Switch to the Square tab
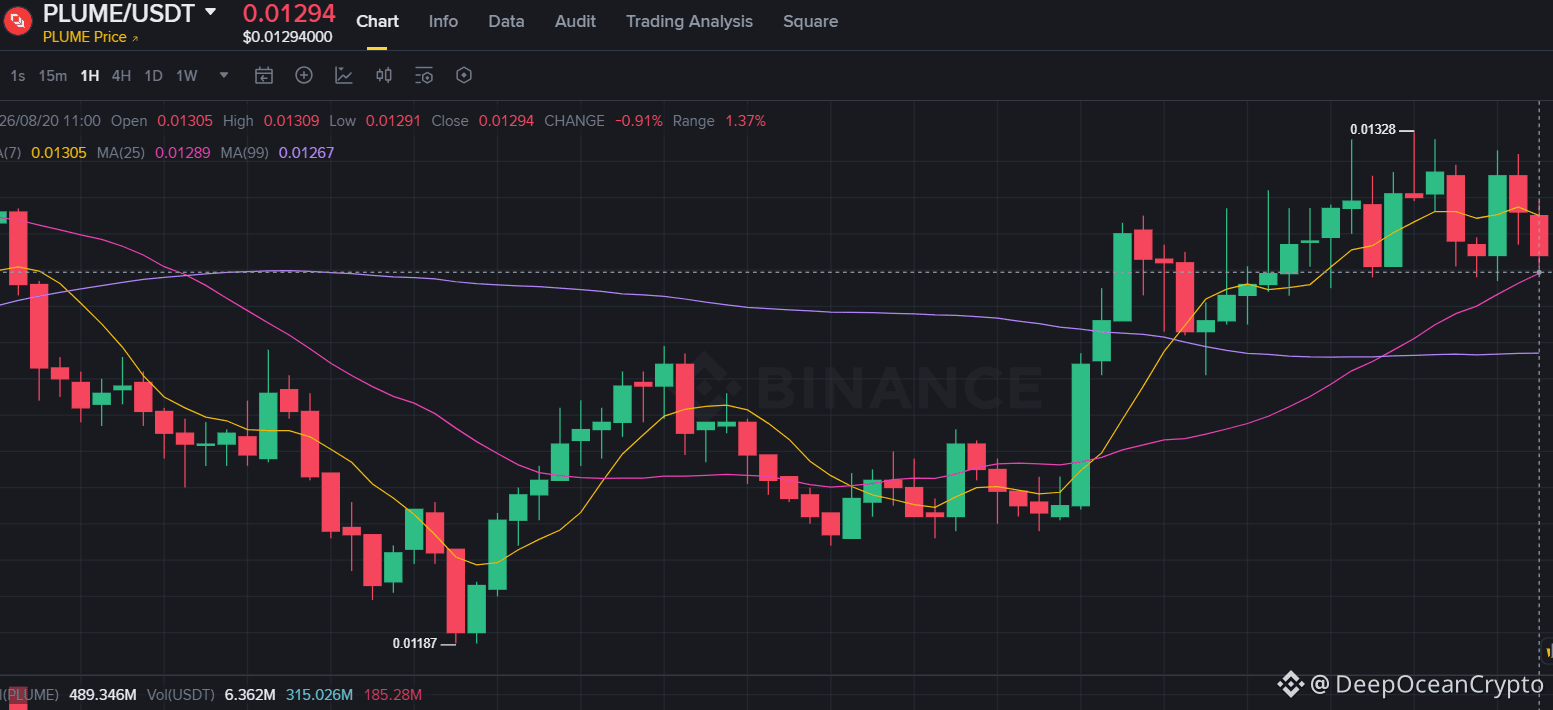Viewport: 1553px width, 710px height. click(811, 21)
